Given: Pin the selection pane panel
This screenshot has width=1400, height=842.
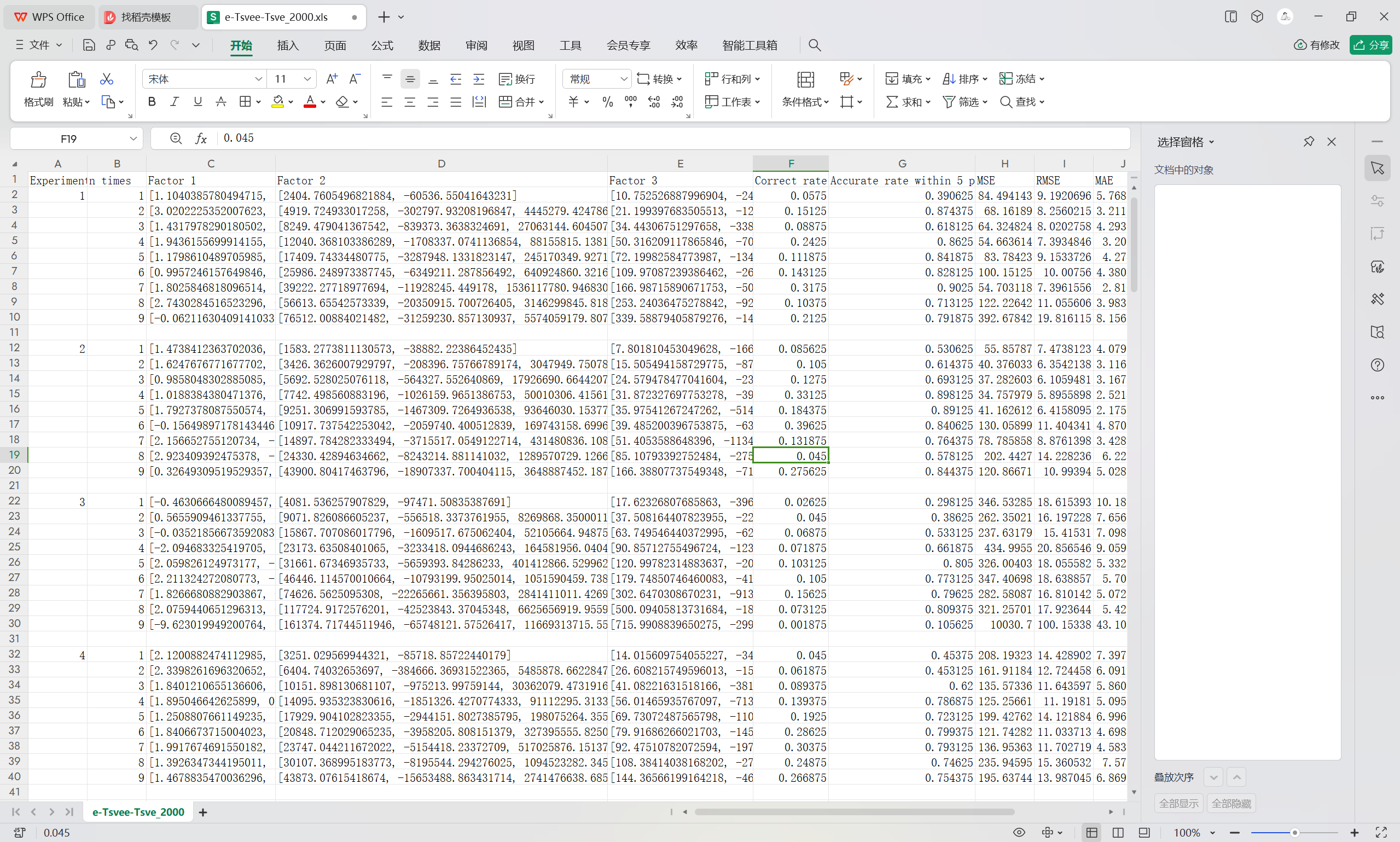Looking at the screenshot, I should pos(1308,142).
